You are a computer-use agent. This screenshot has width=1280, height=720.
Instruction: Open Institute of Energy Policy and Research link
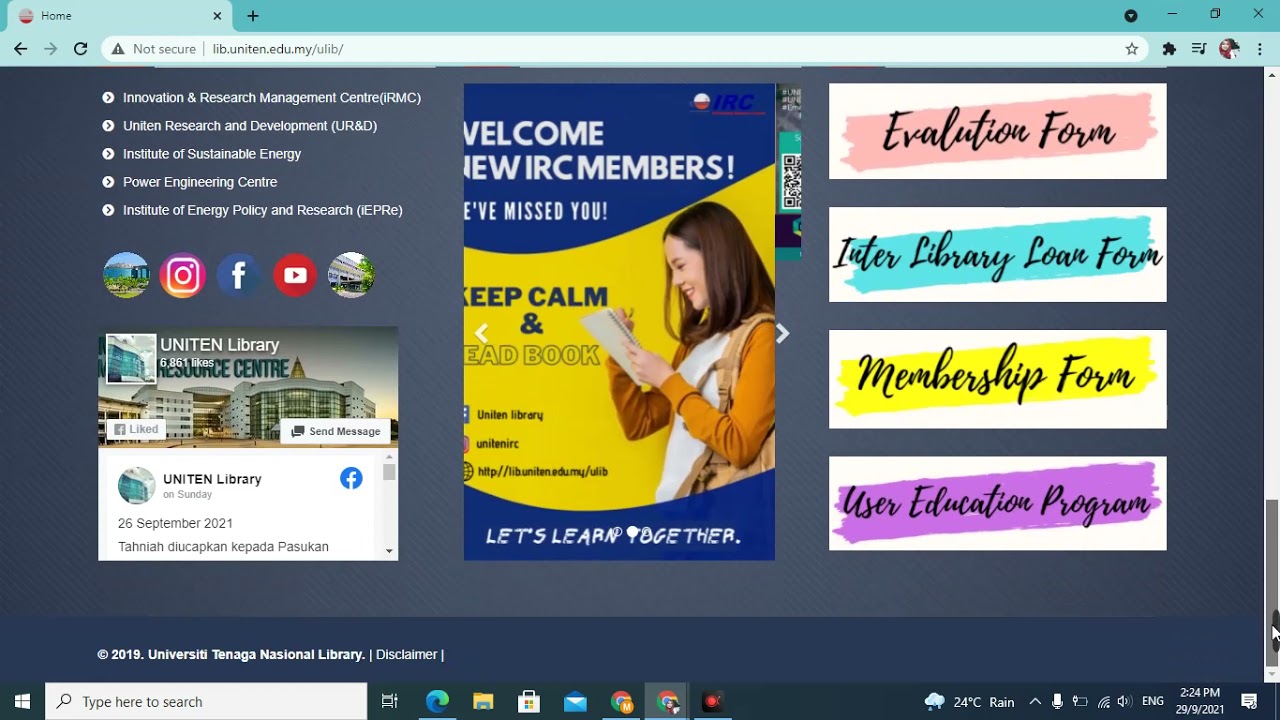click(263, 210)
